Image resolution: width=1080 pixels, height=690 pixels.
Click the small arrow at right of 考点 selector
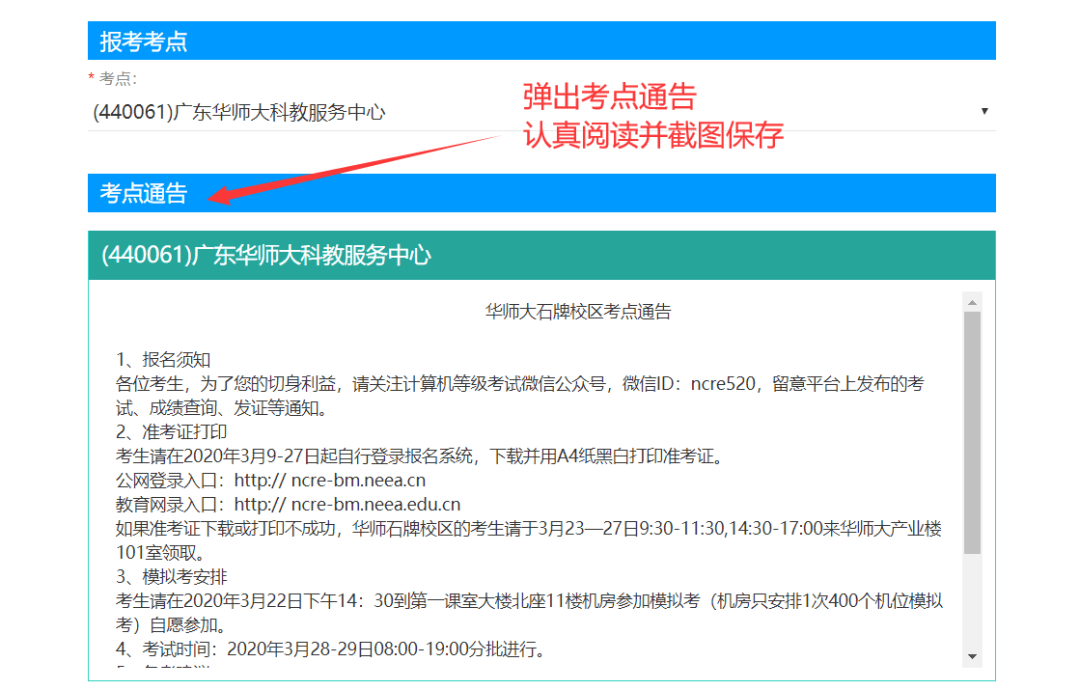(984, 111)
